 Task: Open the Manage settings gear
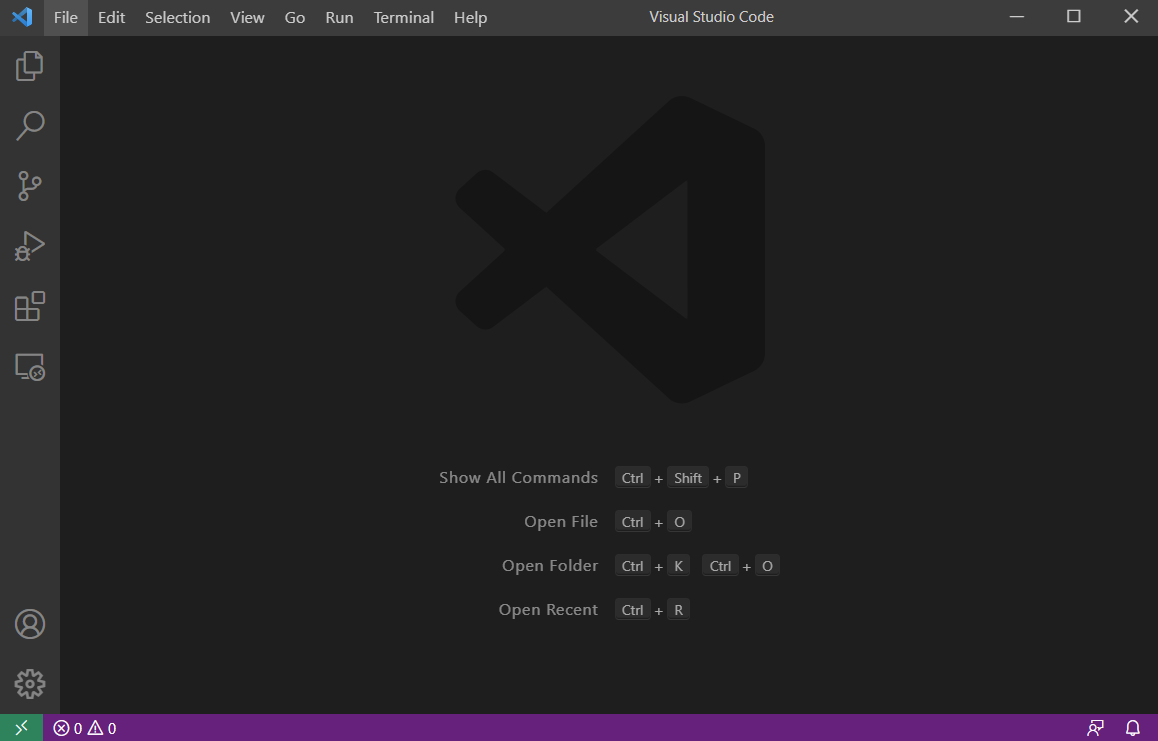tap(29, 683)
